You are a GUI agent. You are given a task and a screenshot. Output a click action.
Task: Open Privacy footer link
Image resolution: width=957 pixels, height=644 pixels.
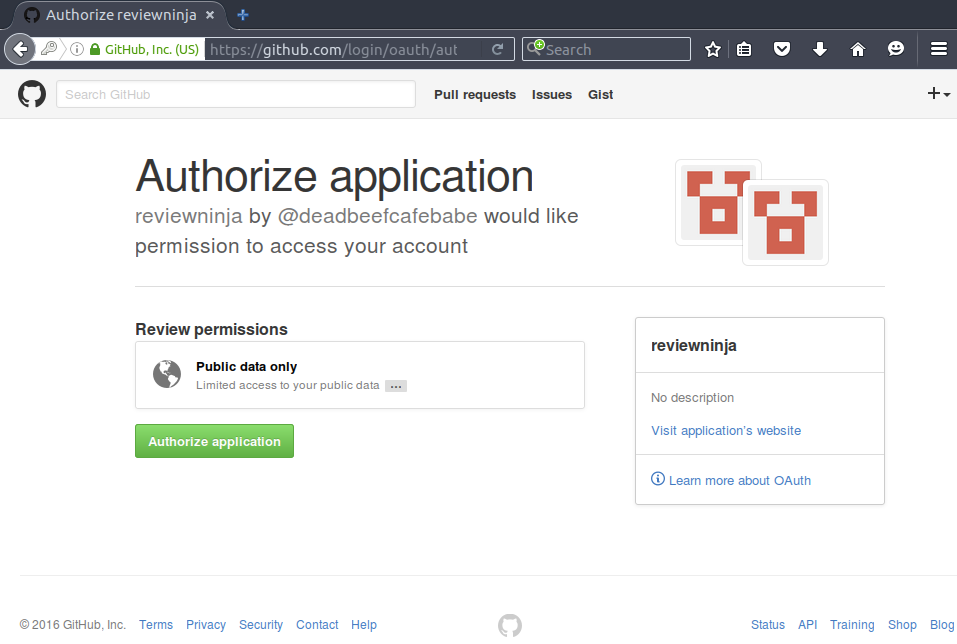[x=206, y=624]
